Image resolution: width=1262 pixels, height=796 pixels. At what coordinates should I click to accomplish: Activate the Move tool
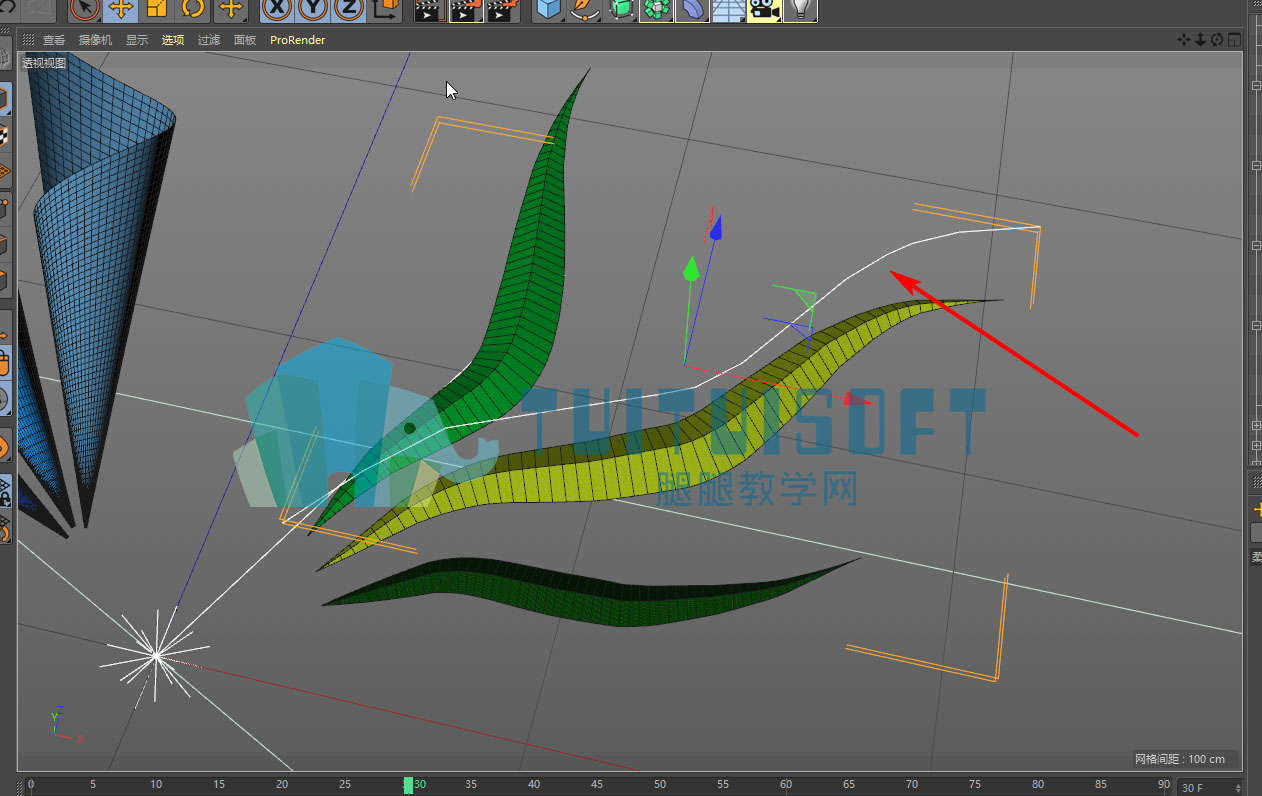pyautogui.click(x=121, y=10)
